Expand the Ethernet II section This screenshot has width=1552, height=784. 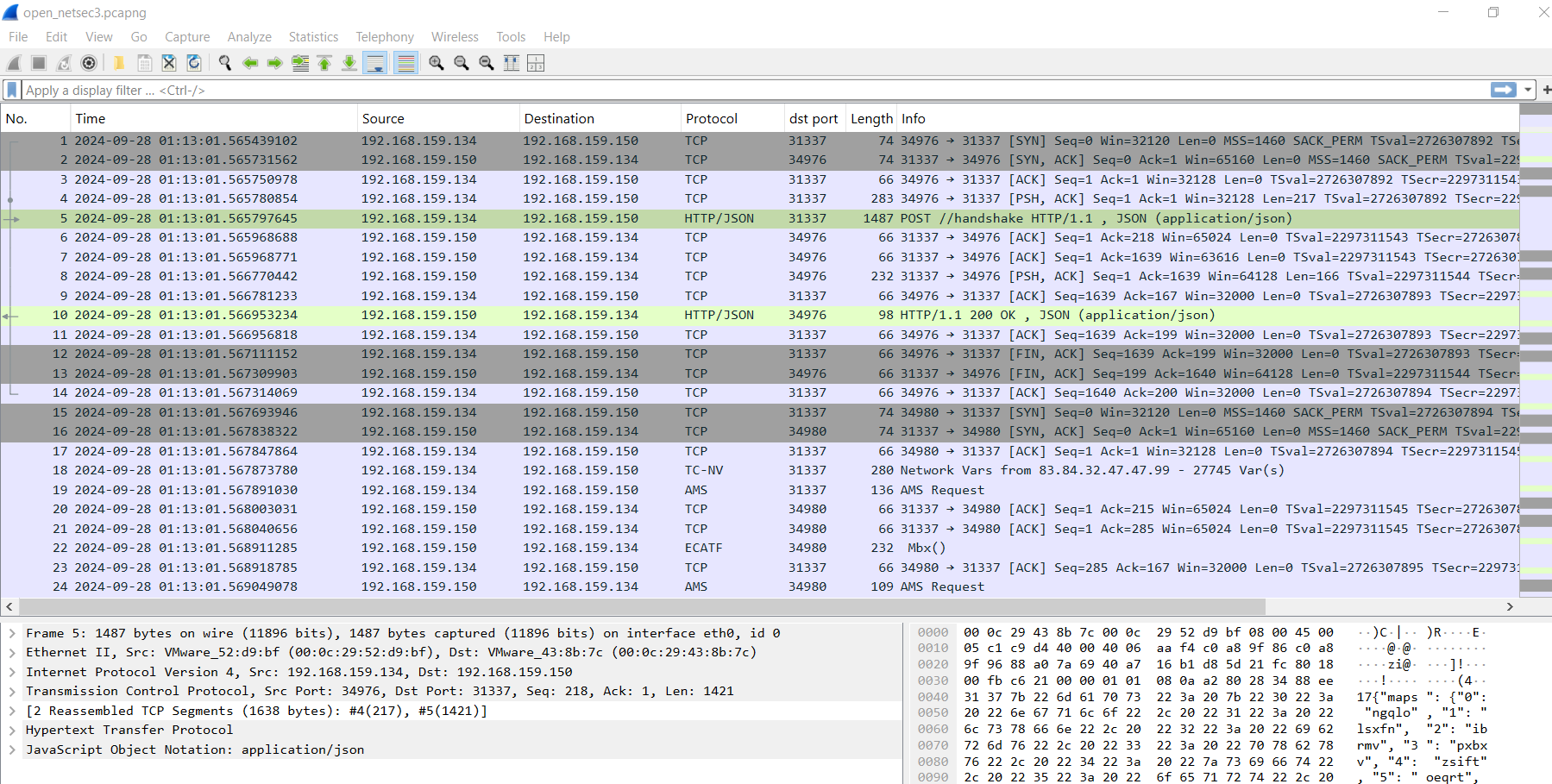(x=12, y=652)
